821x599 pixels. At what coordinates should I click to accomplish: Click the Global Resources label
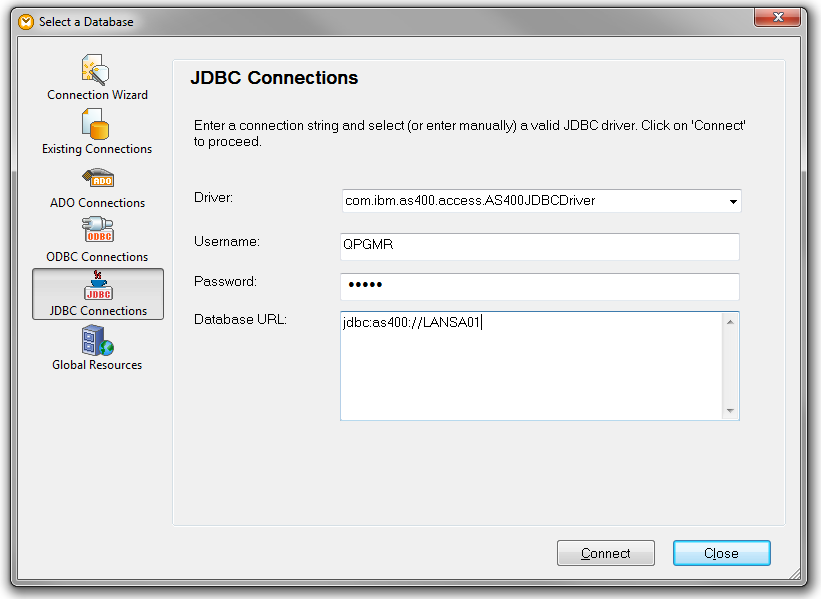click(97, 365)
